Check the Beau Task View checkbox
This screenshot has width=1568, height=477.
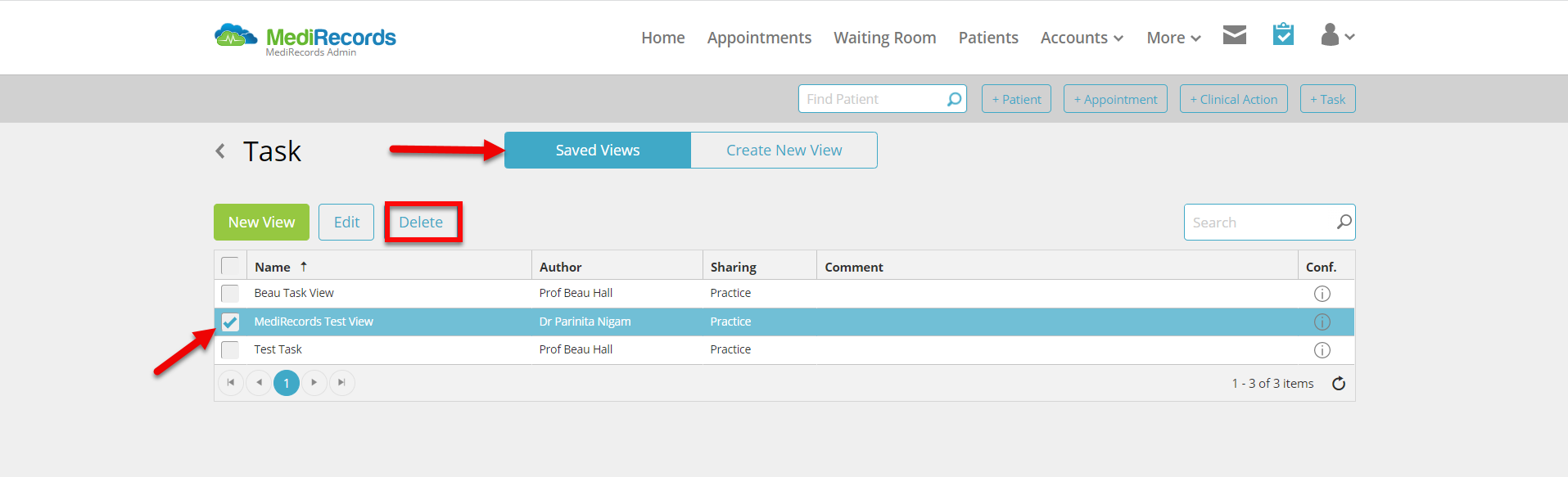coord(230,293)
